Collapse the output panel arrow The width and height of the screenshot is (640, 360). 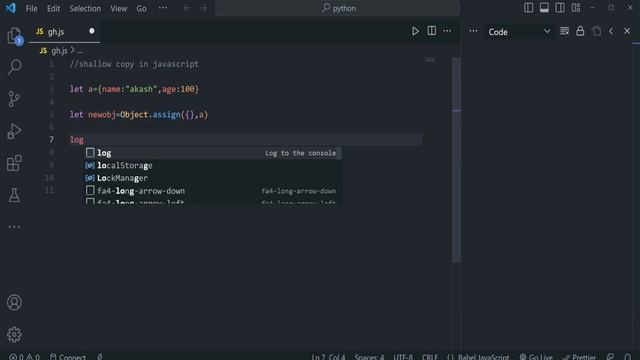[611, 31]
